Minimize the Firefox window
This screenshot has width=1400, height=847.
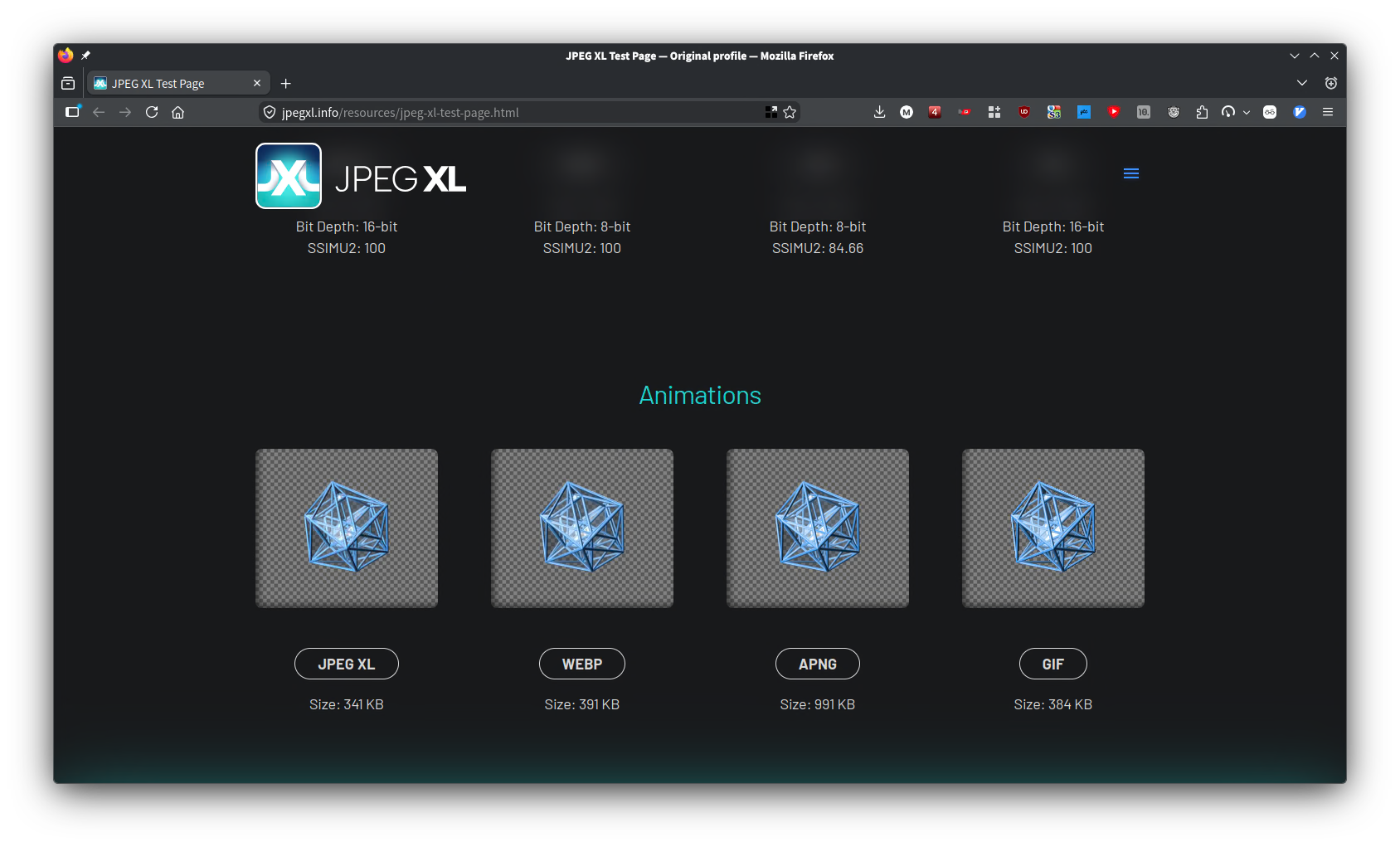tap(1295, 56)
